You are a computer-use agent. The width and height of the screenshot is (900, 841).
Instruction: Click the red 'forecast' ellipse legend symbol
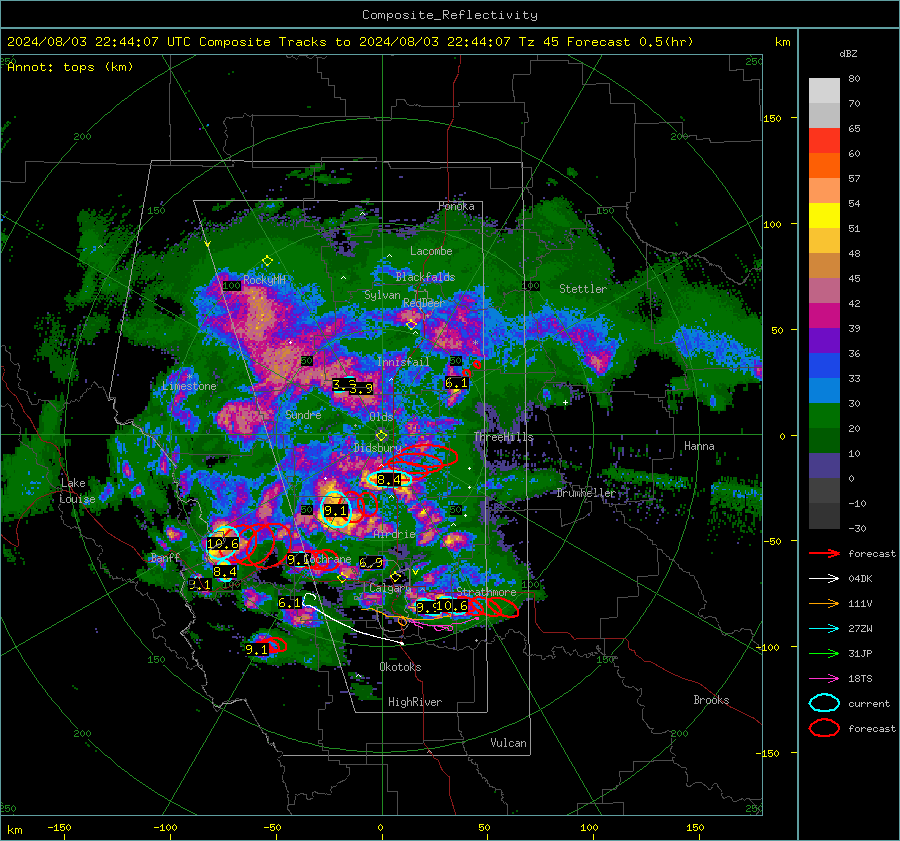(824, 728)
